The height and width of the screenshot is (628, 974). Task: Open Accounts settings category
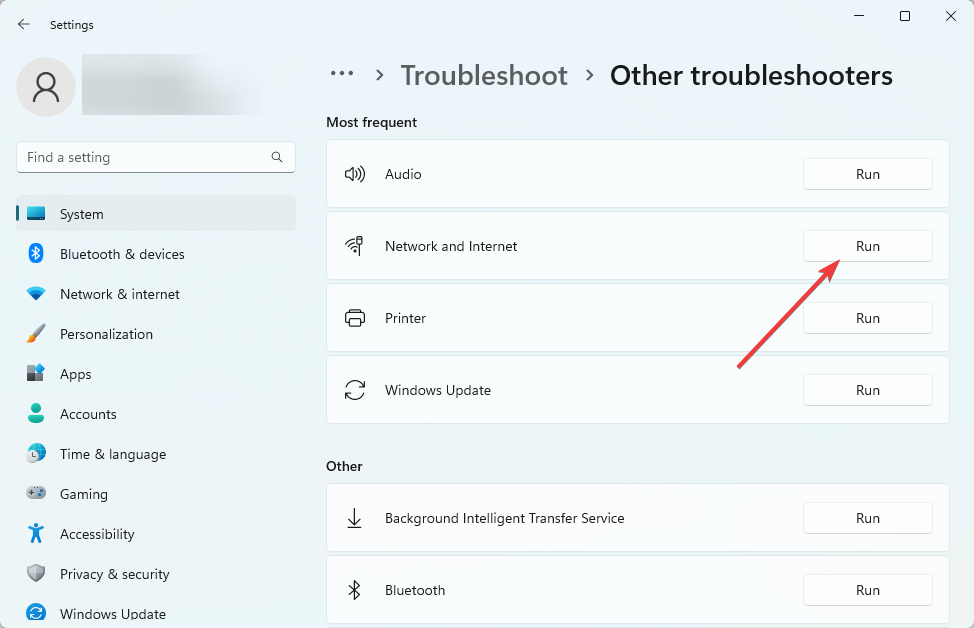(x=156, y=413)
